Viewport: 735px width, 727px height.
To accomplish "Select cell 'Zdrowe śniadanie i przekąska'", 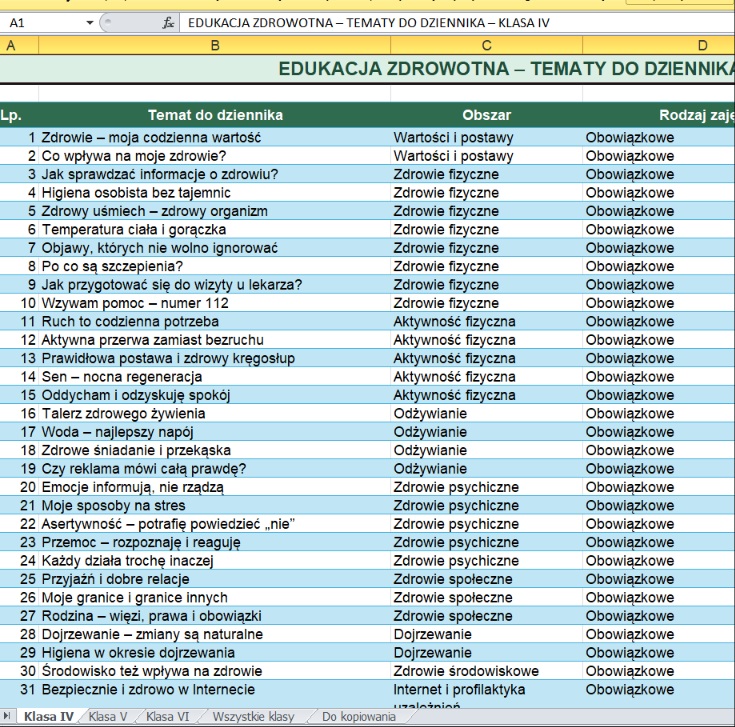I will tap(215, 450).
